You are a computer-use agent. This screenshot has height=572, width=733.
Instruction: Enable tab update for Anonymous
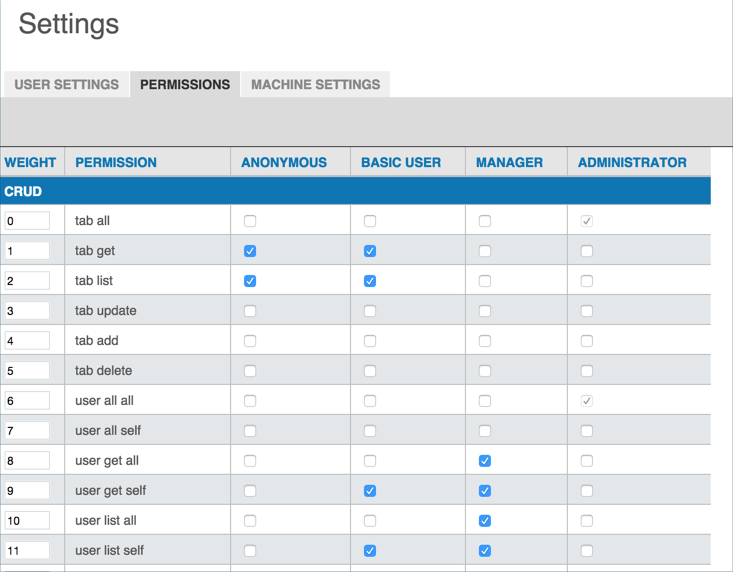pyautogui.click(x=250, y=311)
